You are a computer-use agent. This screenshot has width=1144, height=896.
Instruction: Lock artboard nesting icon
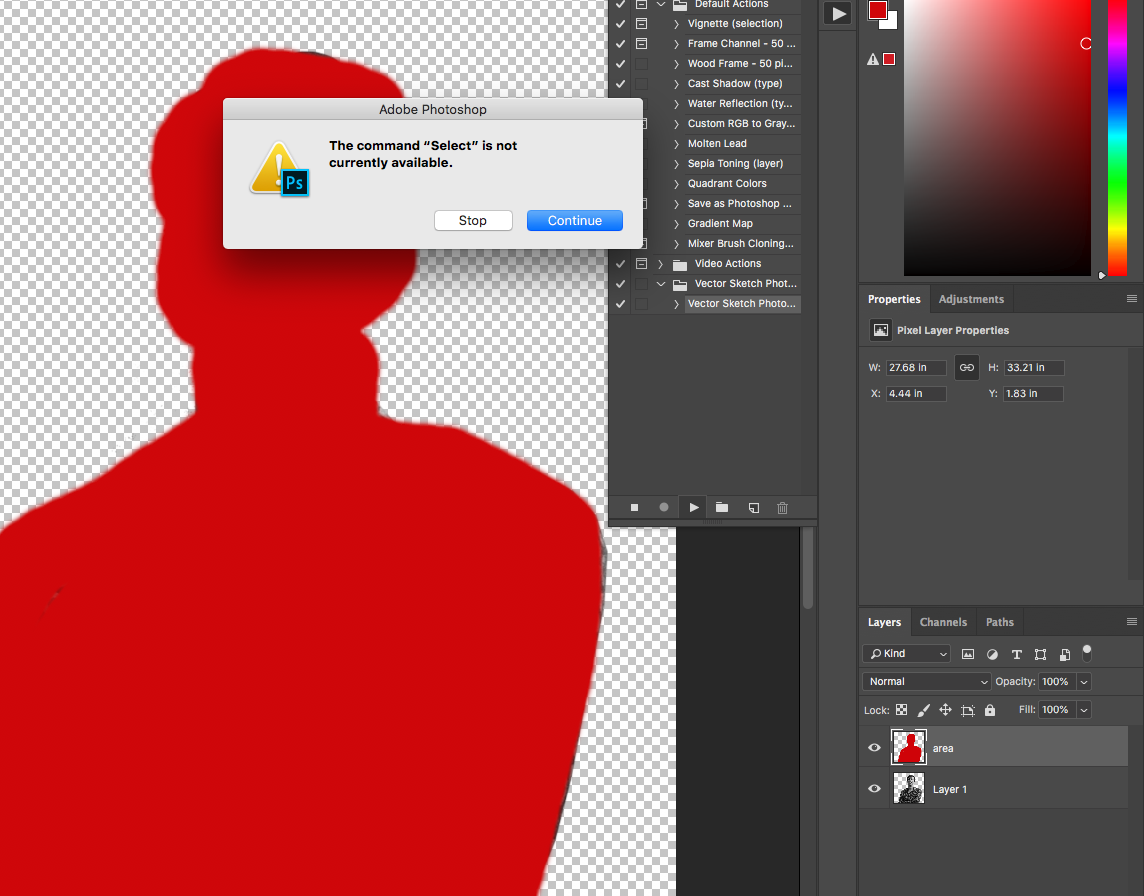tap(968, 710)
